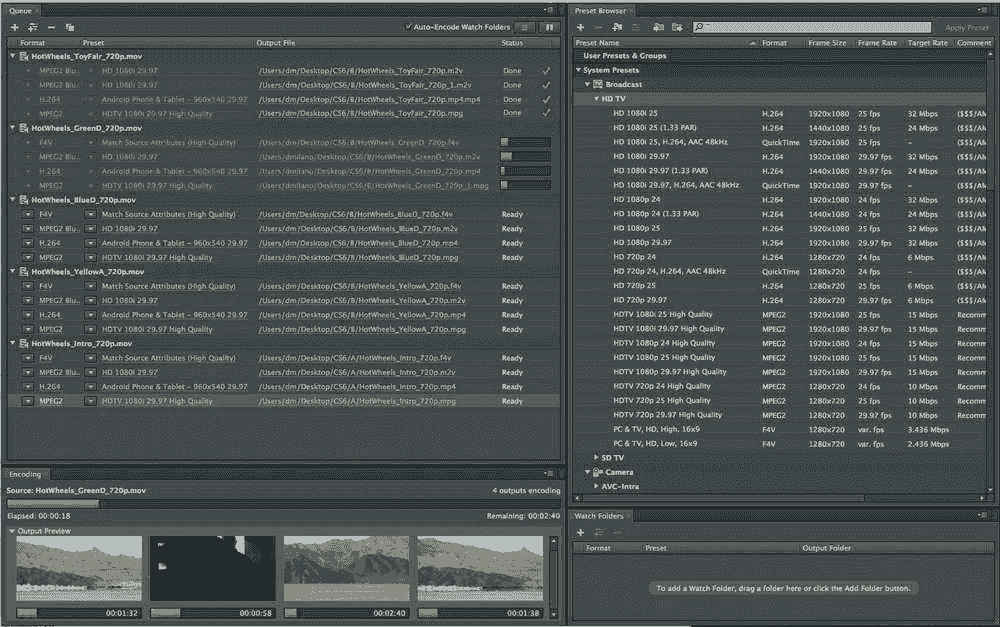Click the Export Preset icon in Preset Browser
Image resolution: width=1000 pixels, height=627 pixels.
pyautogui.click(x=676, y=27)
